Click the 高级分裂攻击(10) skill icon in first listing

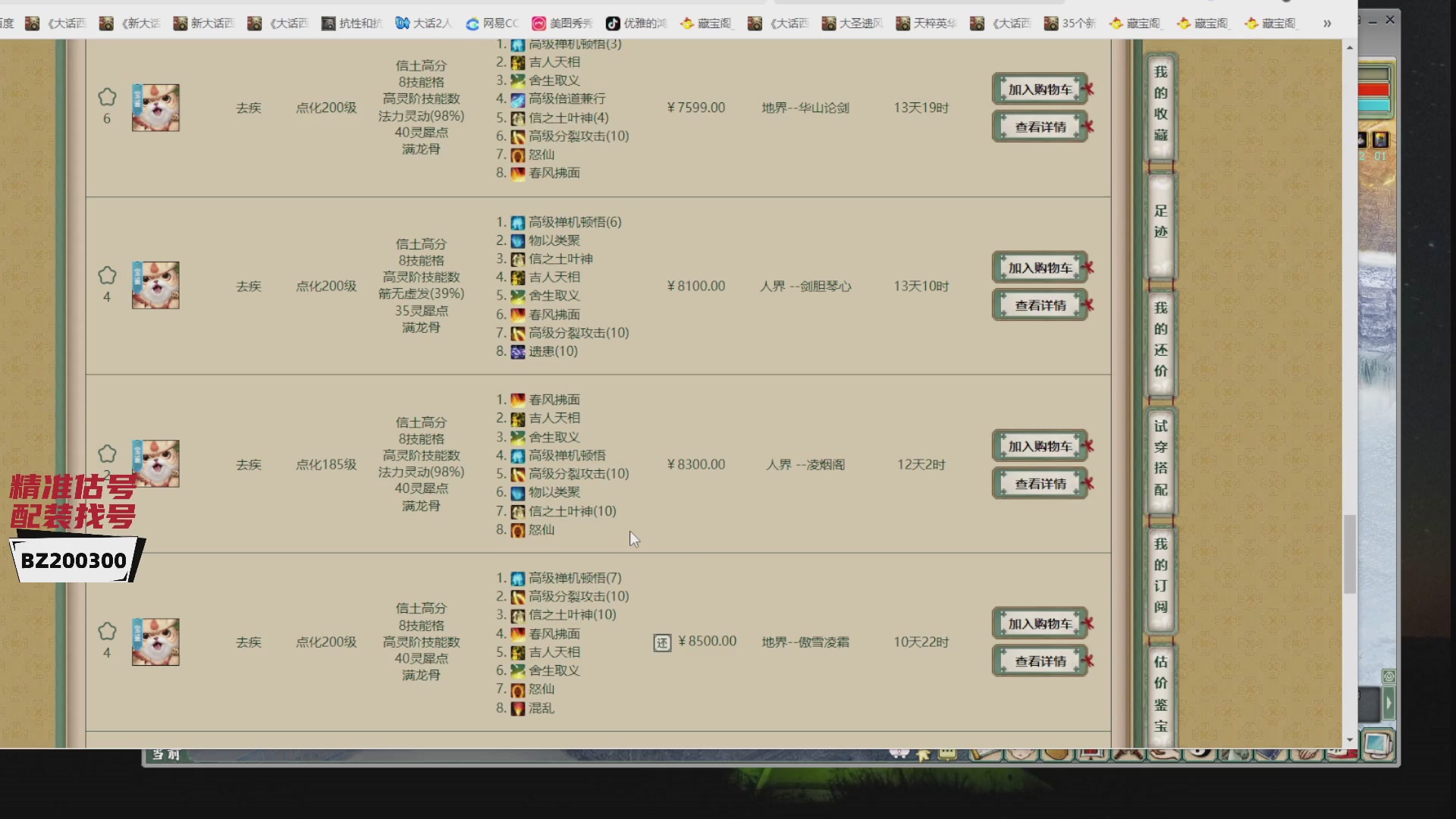(x=518, y=136)
